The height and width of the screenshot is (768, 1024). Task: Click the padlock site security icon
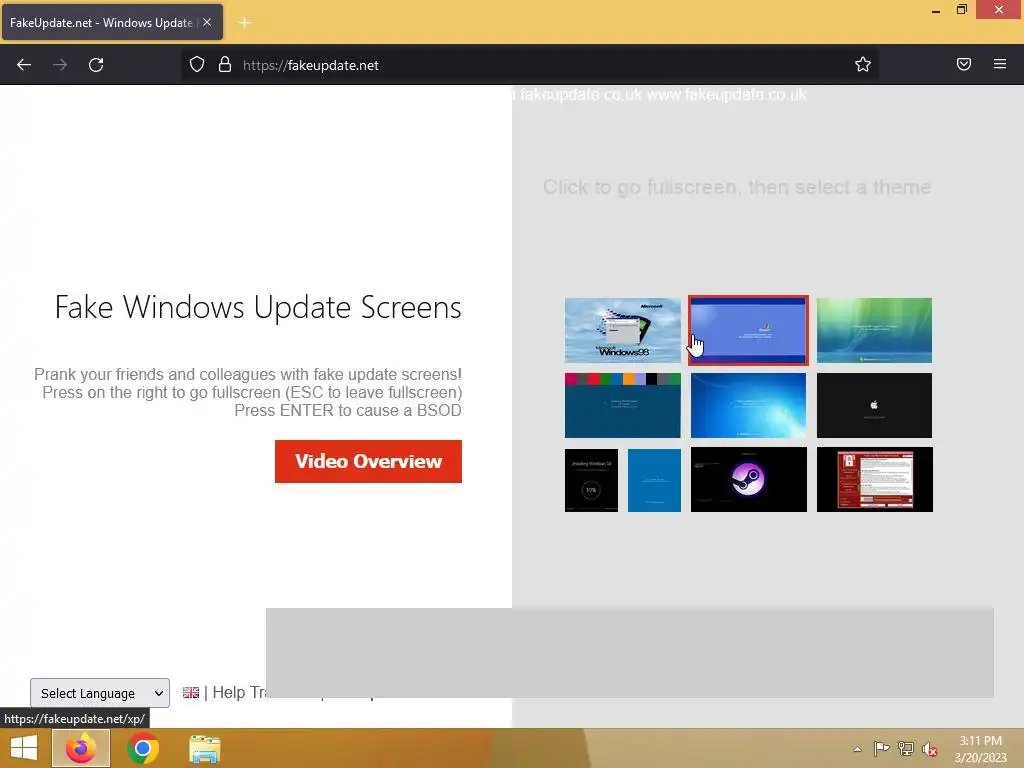click(225, 65)
